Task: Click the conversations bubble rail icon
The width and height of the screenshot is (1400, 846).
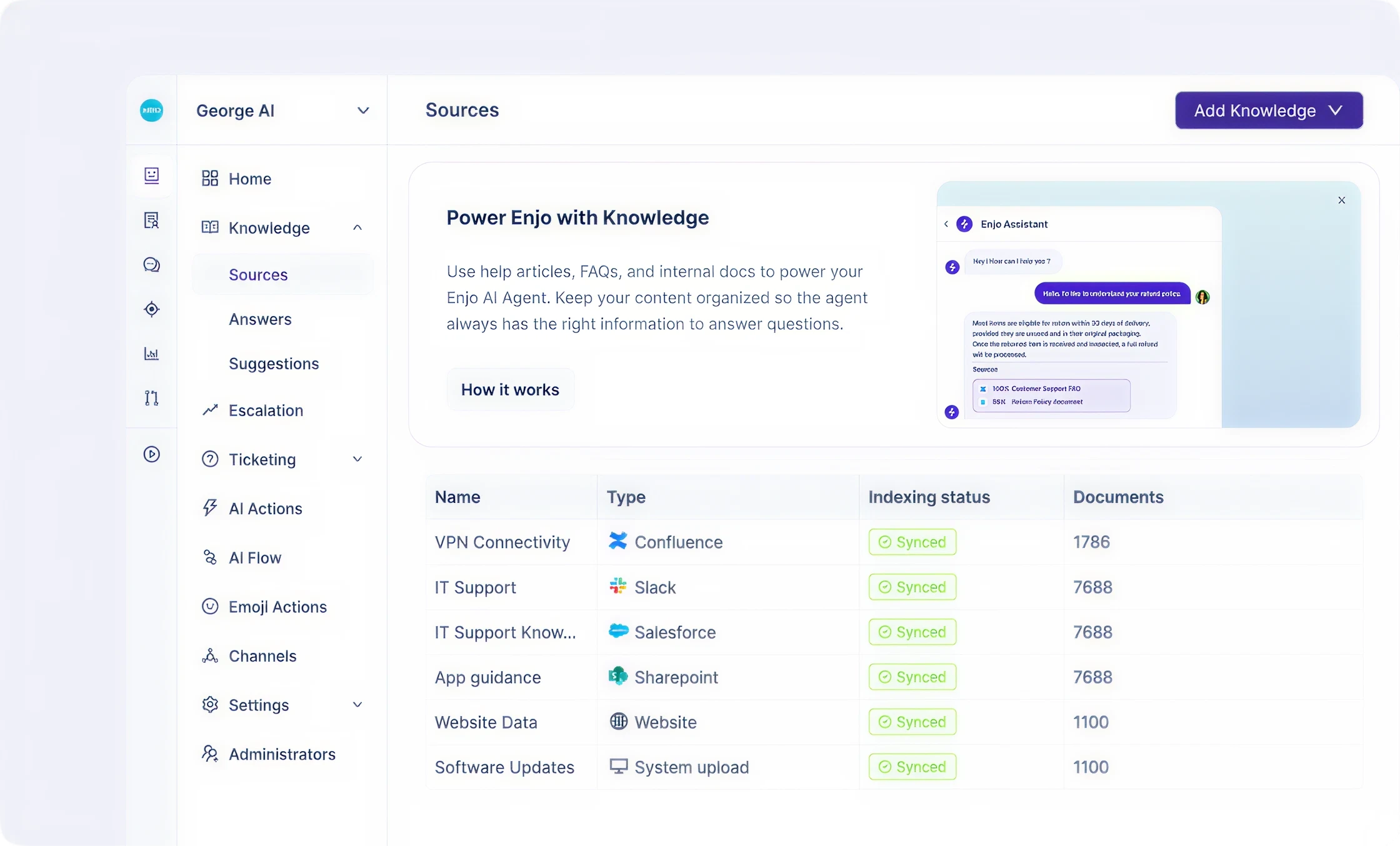Action: 151,265
